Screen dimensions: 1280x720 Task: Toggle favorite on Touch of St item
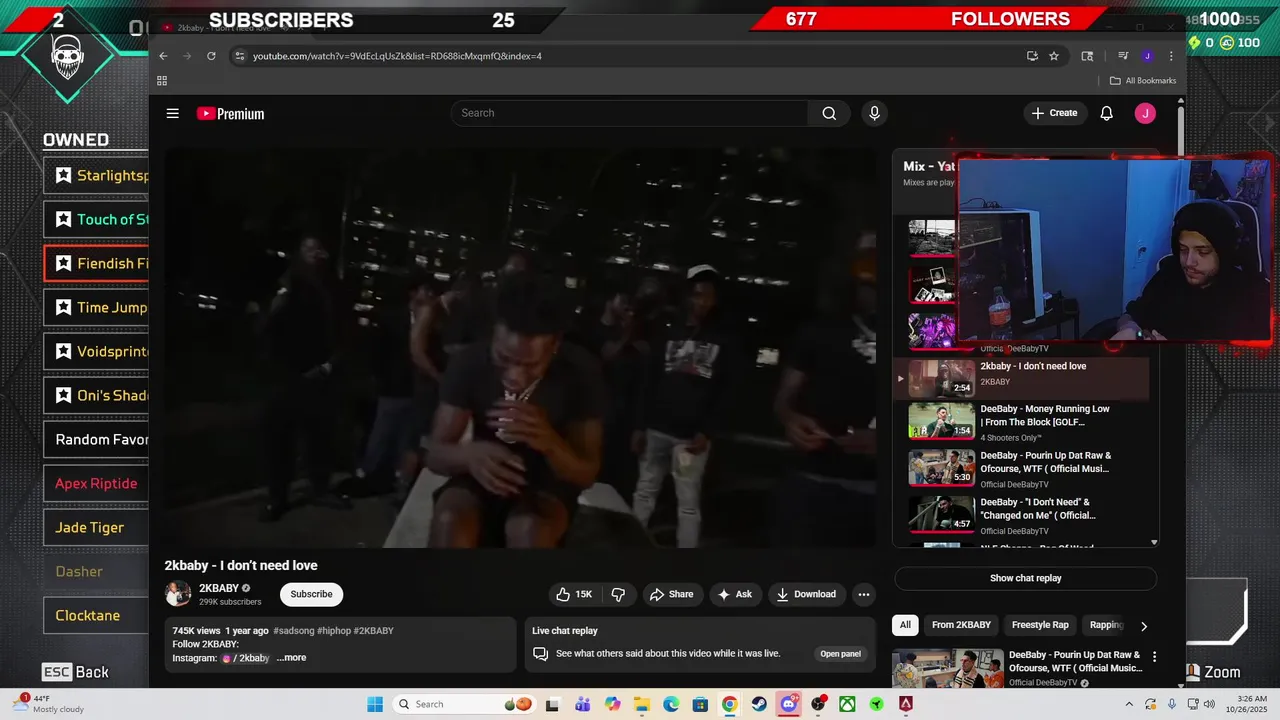pos(63,220)
